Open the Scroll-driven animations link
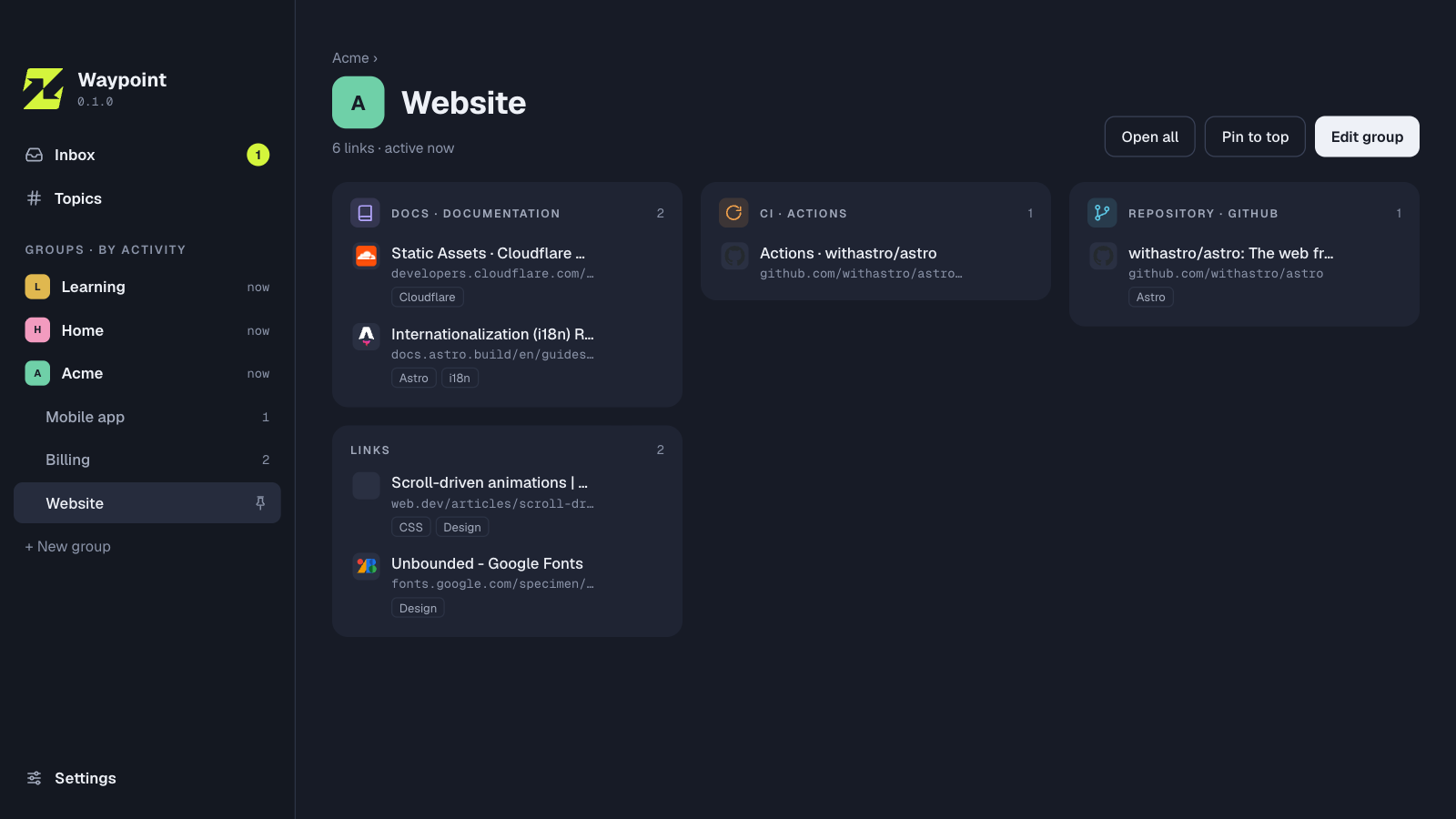The width and height of the screenshot is (1456, 819). [490, 482]
